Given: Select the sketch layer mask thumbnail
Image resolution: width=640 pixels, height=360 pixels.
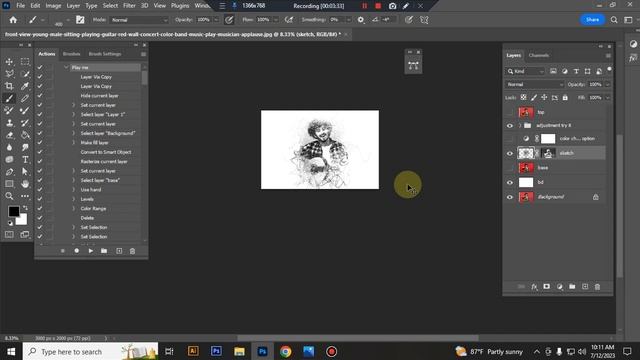Looking at the screenshot, I should (x=548, y=153).
